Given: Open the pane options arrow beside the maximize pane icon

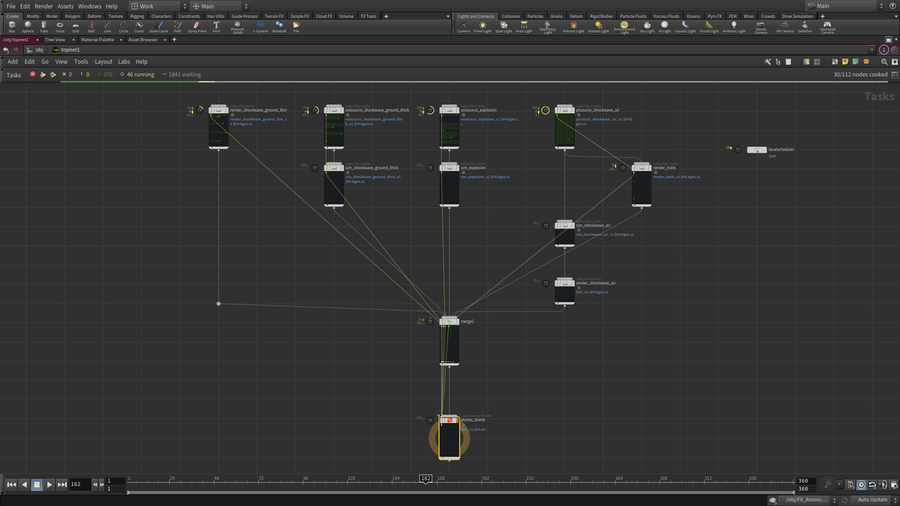Looking at the screenshot, I should (x=895, y=40).
